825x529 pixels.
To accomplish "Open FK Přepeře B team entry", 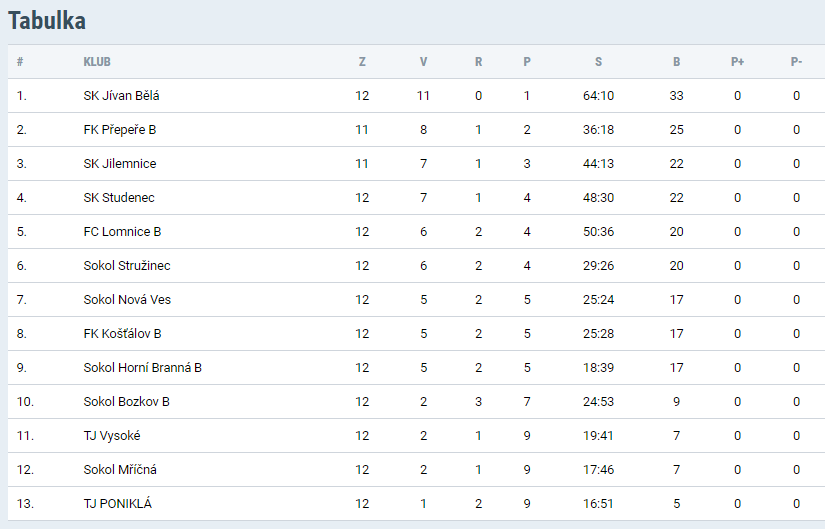I will click(x=120, y=130).
